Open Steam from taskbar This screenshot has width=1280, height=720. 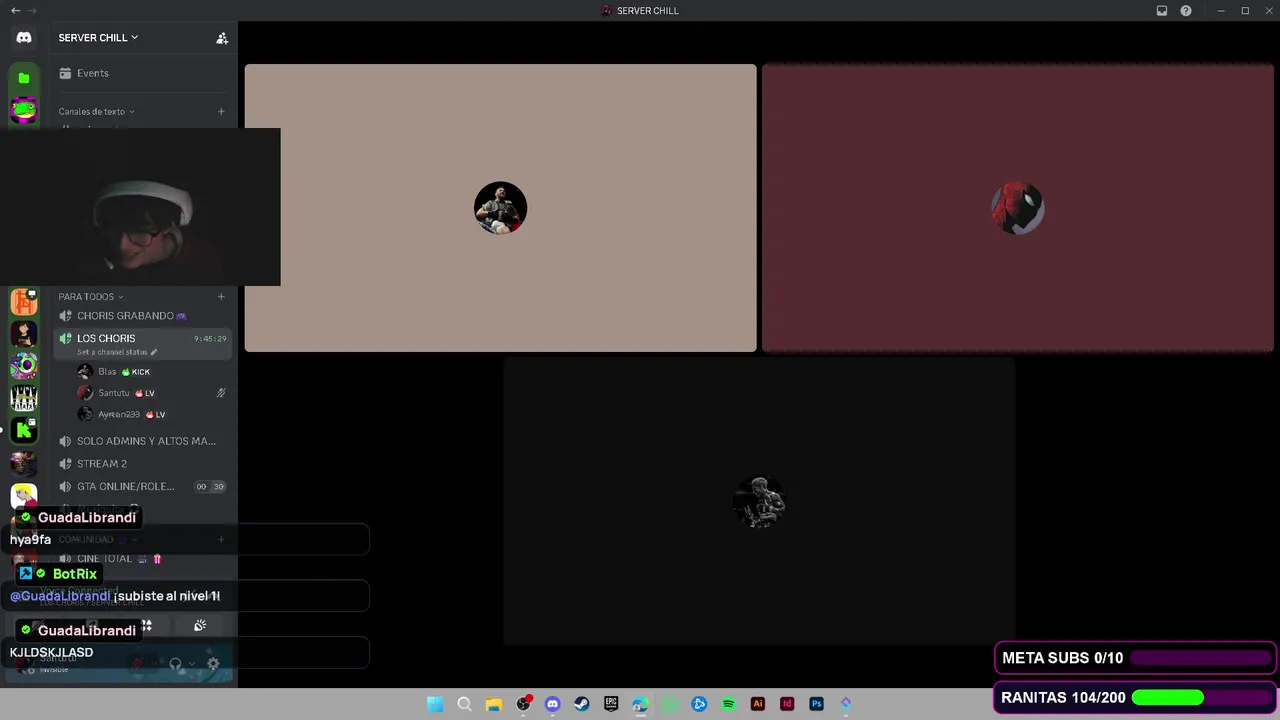[582, 704]
